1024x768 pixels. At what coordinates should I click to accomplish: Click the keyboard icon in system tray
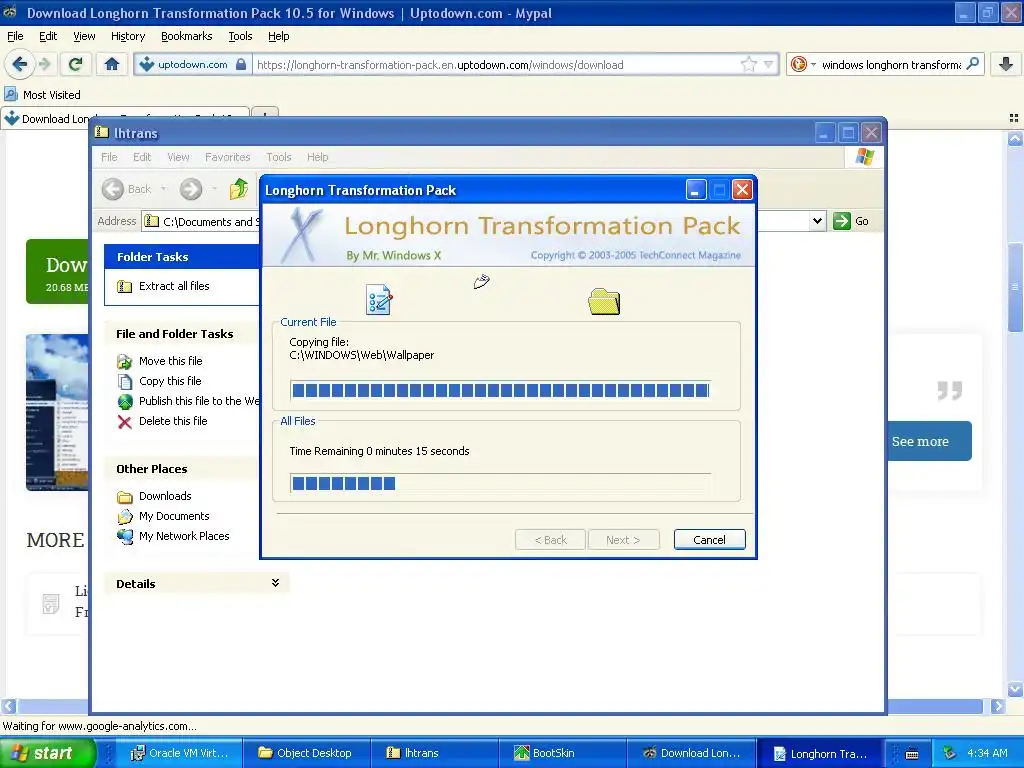[x=912, y=754]
